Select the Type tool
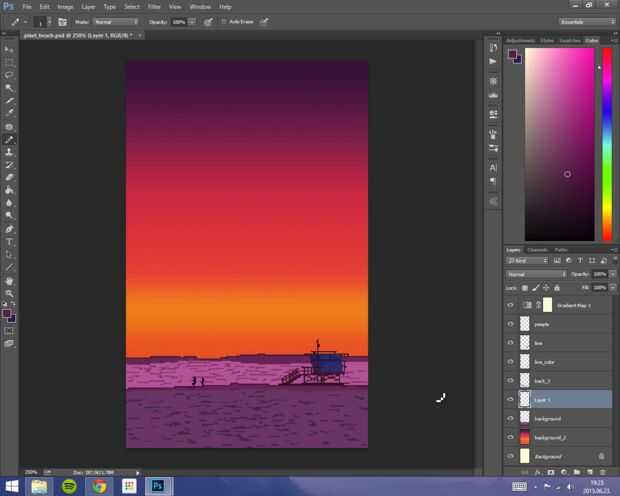 click(9, 242)
